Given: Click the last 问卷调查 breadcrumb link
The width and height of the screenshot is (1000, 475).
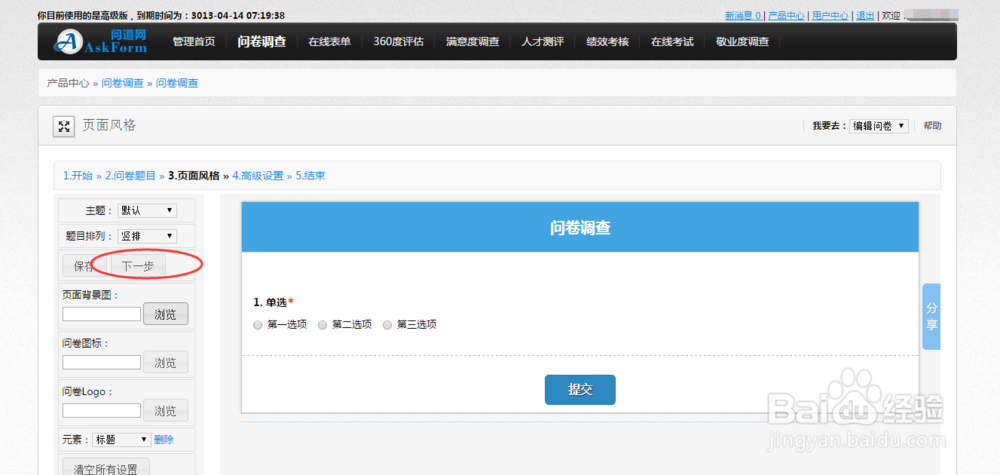Looking at the screenshot, I should pyautogui.click(x=177, y=84).
